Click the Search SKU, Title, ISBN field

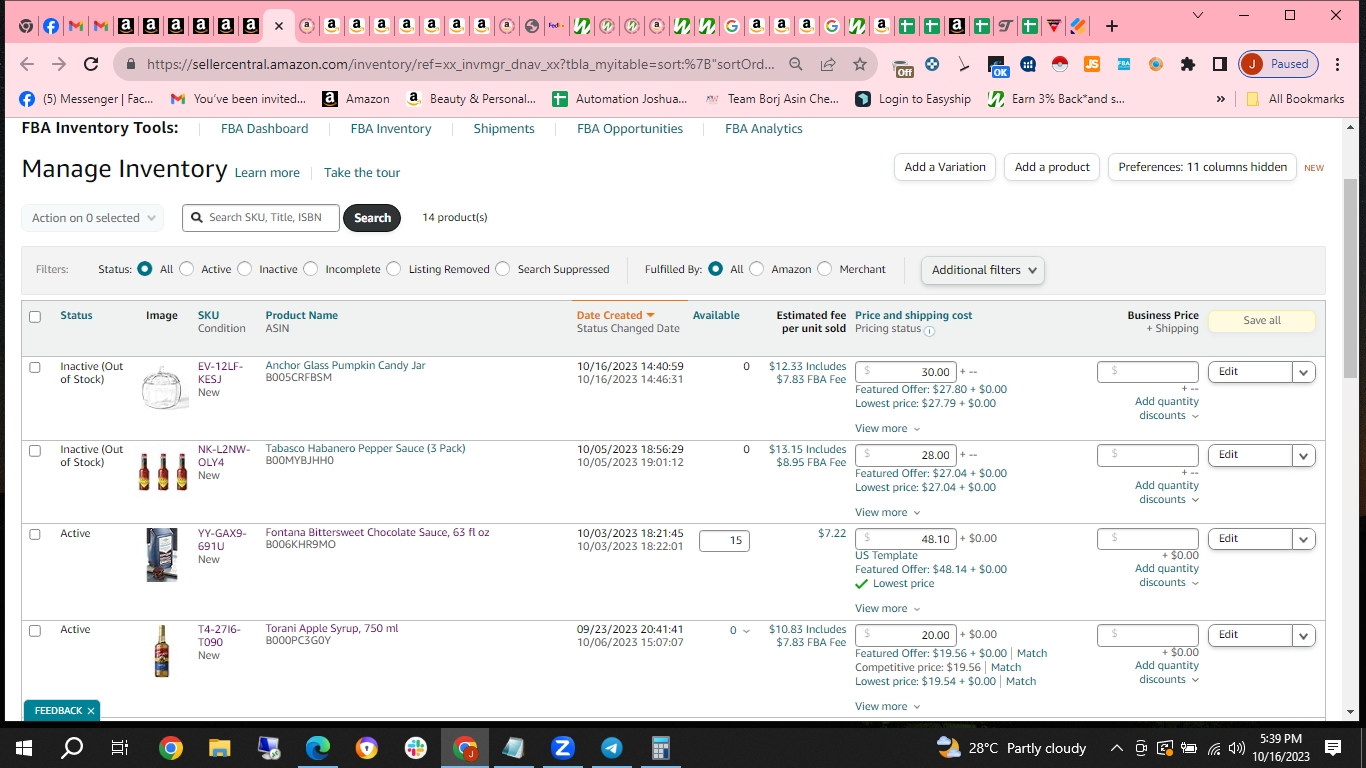[261, 217]
